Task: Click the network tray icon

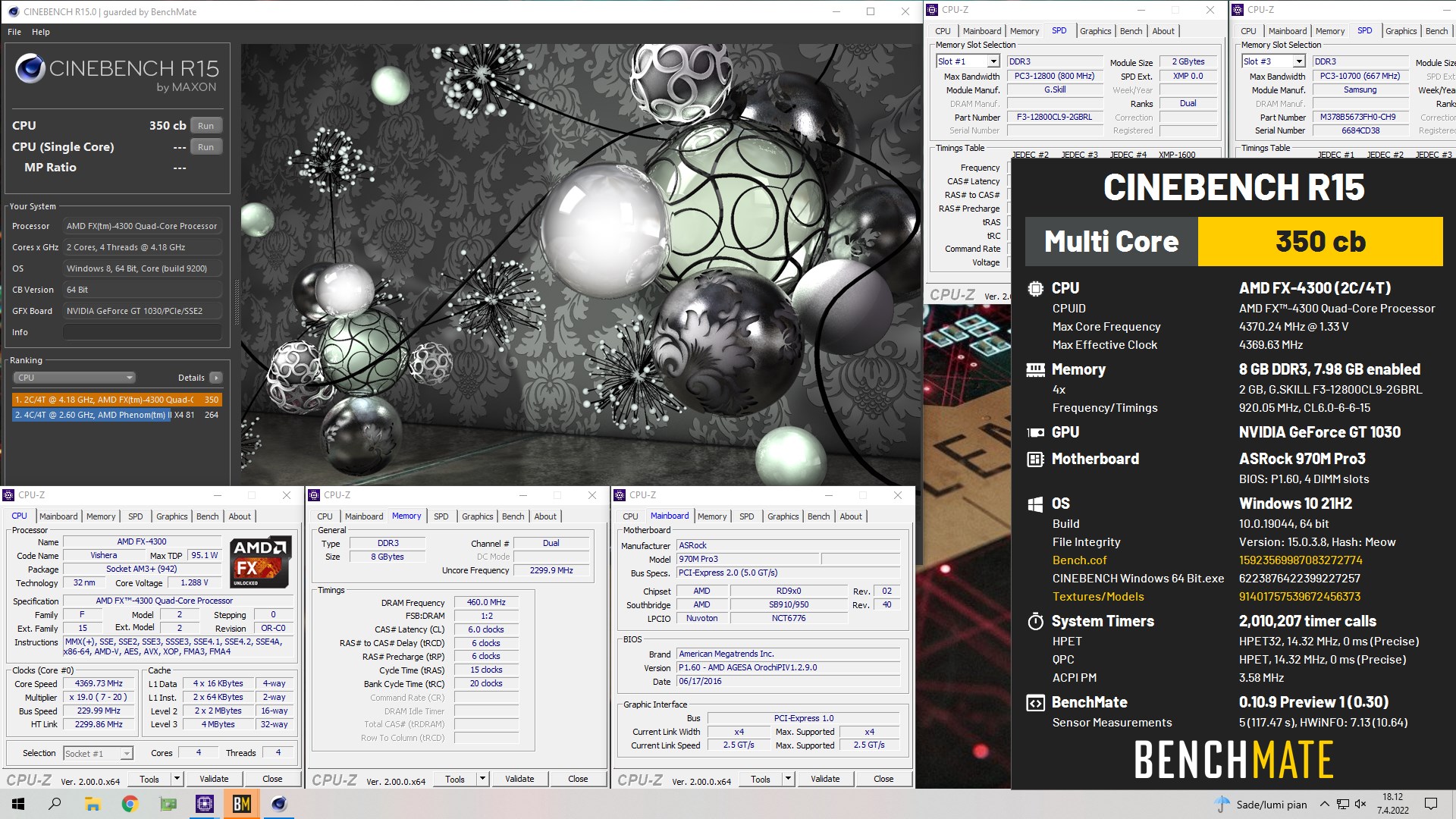Action: (x=1342, y=804)
